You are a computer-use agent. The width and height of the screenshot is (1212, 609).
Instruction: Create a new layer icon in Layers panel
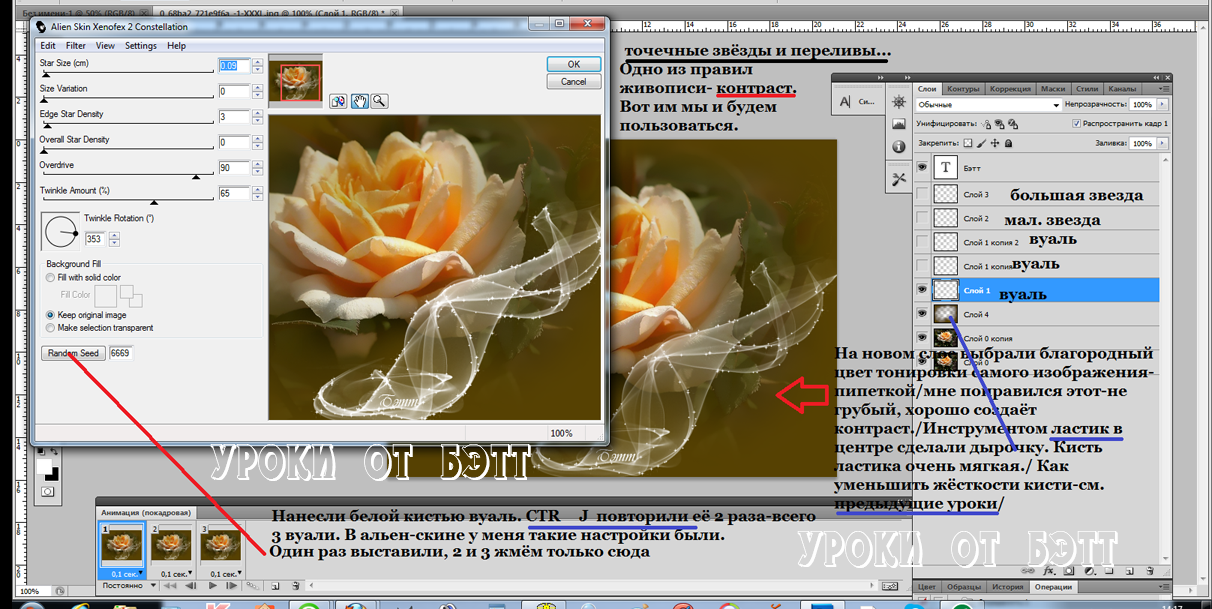1129,571
